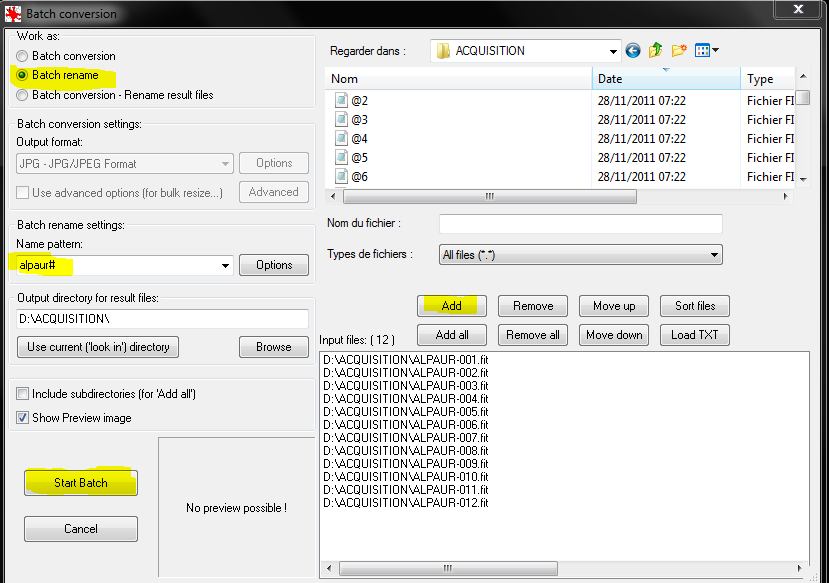Click the back navigation arrow icon
Viewport: 829px width, 583px height.
coord(633,50)
